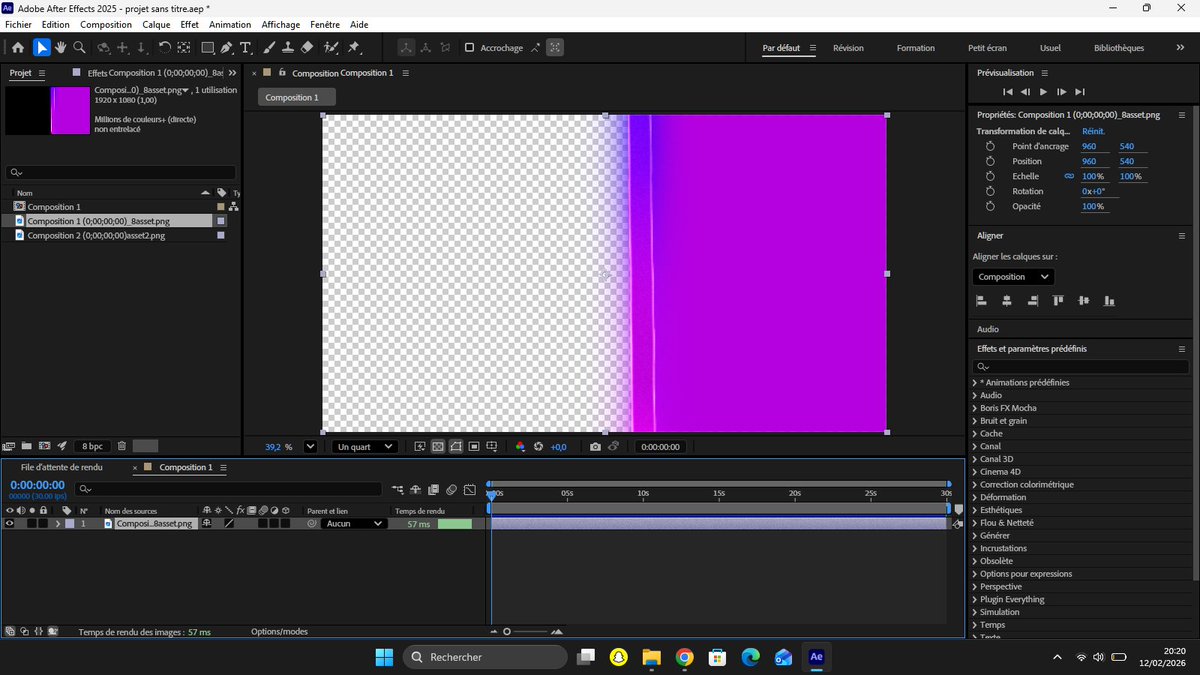Open the resolution dropdown set to Un quart
The width and height of the screenshot is (1200, 675).
tap(364, 447)
